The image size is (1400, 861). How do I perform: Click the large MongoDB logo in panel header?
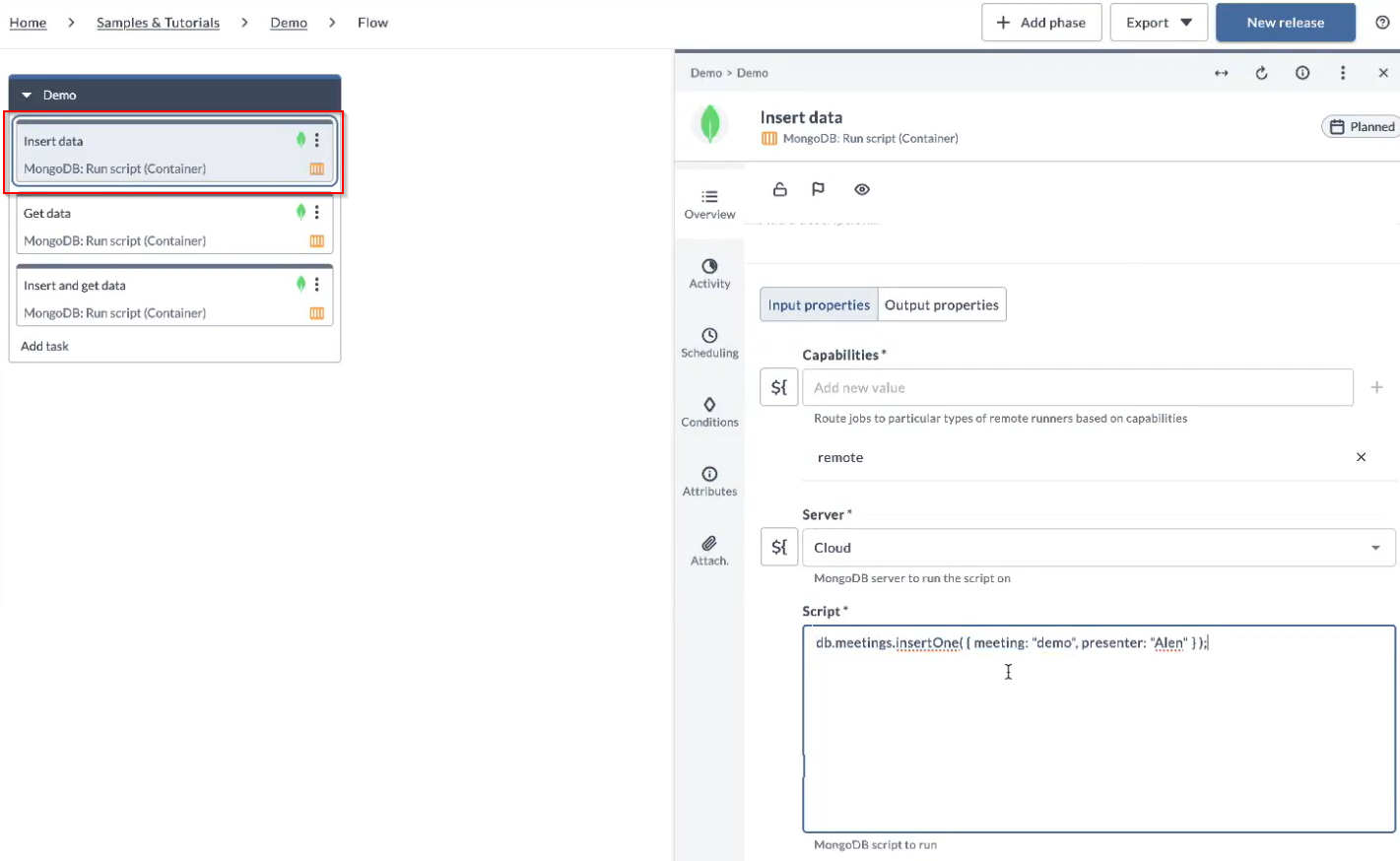click(709, 125)
